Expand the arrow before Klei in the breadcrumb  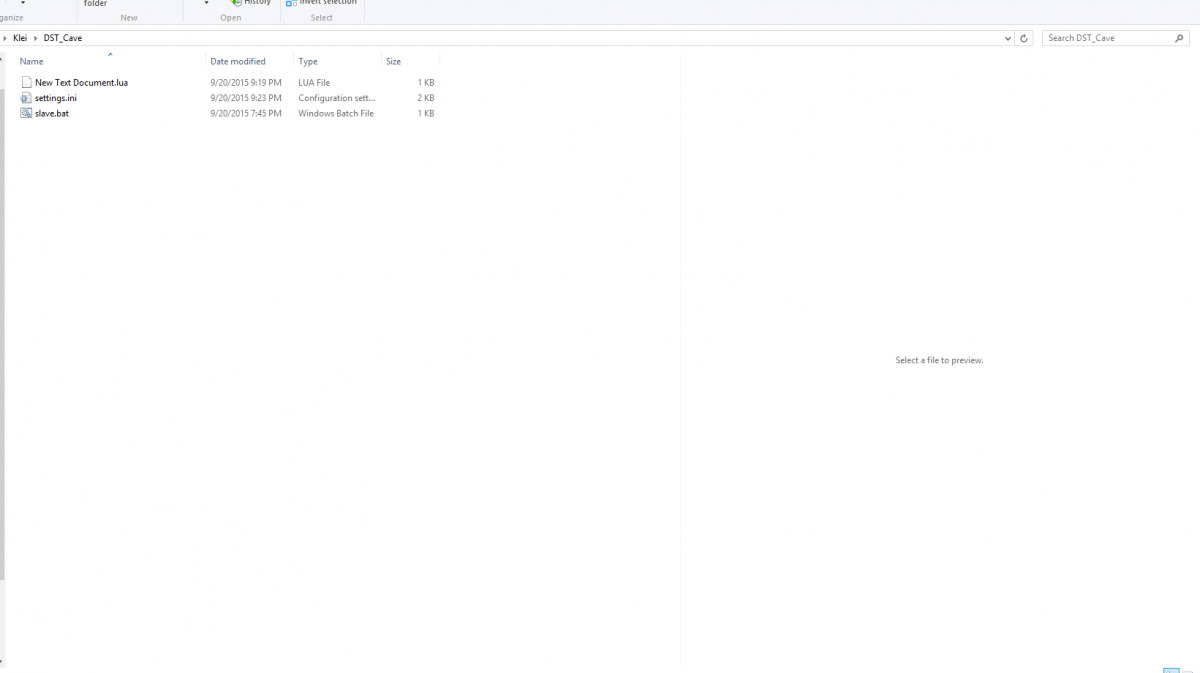point(5,38)
